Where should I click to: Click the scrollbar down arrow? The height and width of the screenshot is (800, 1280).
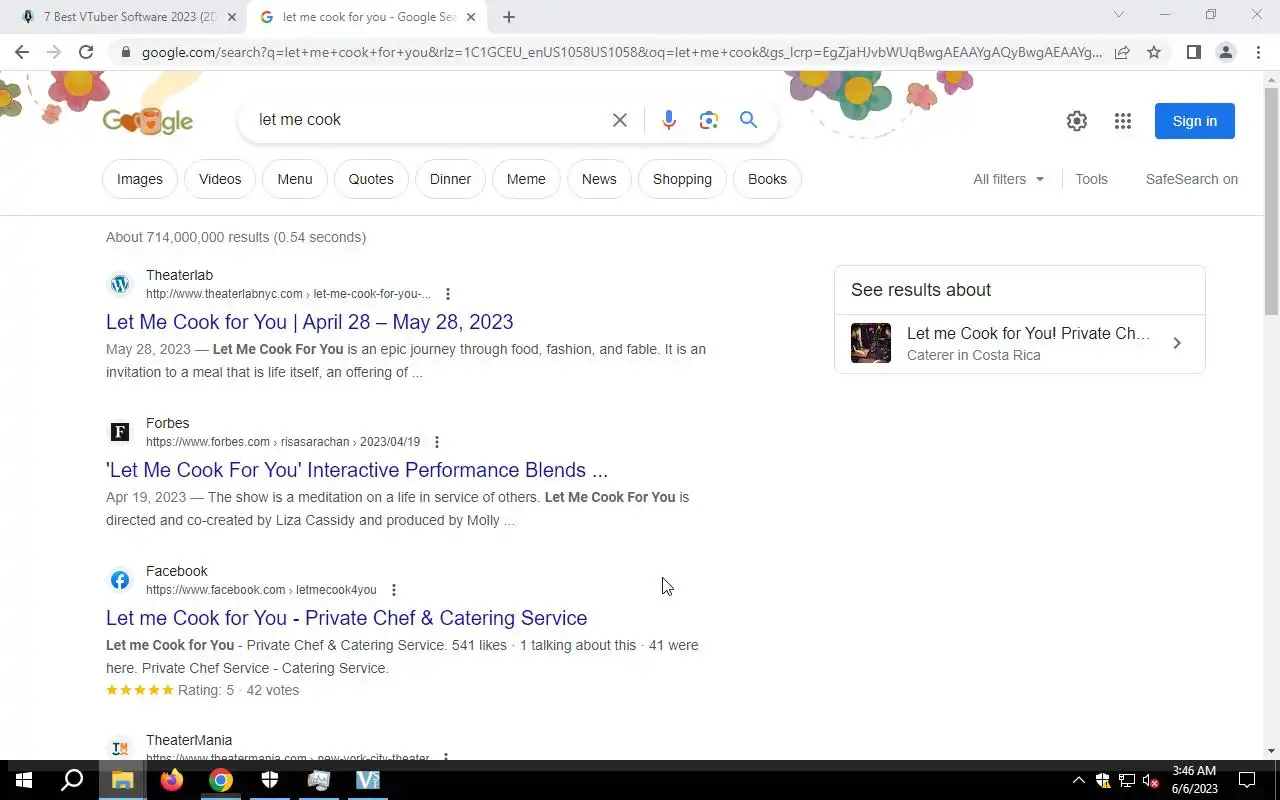[1271, 751]
